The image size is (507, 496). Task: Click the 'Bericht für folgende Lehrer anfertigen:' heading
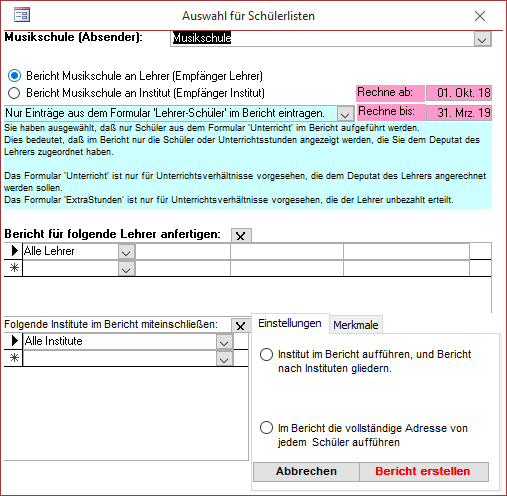[x=112, y=234]
